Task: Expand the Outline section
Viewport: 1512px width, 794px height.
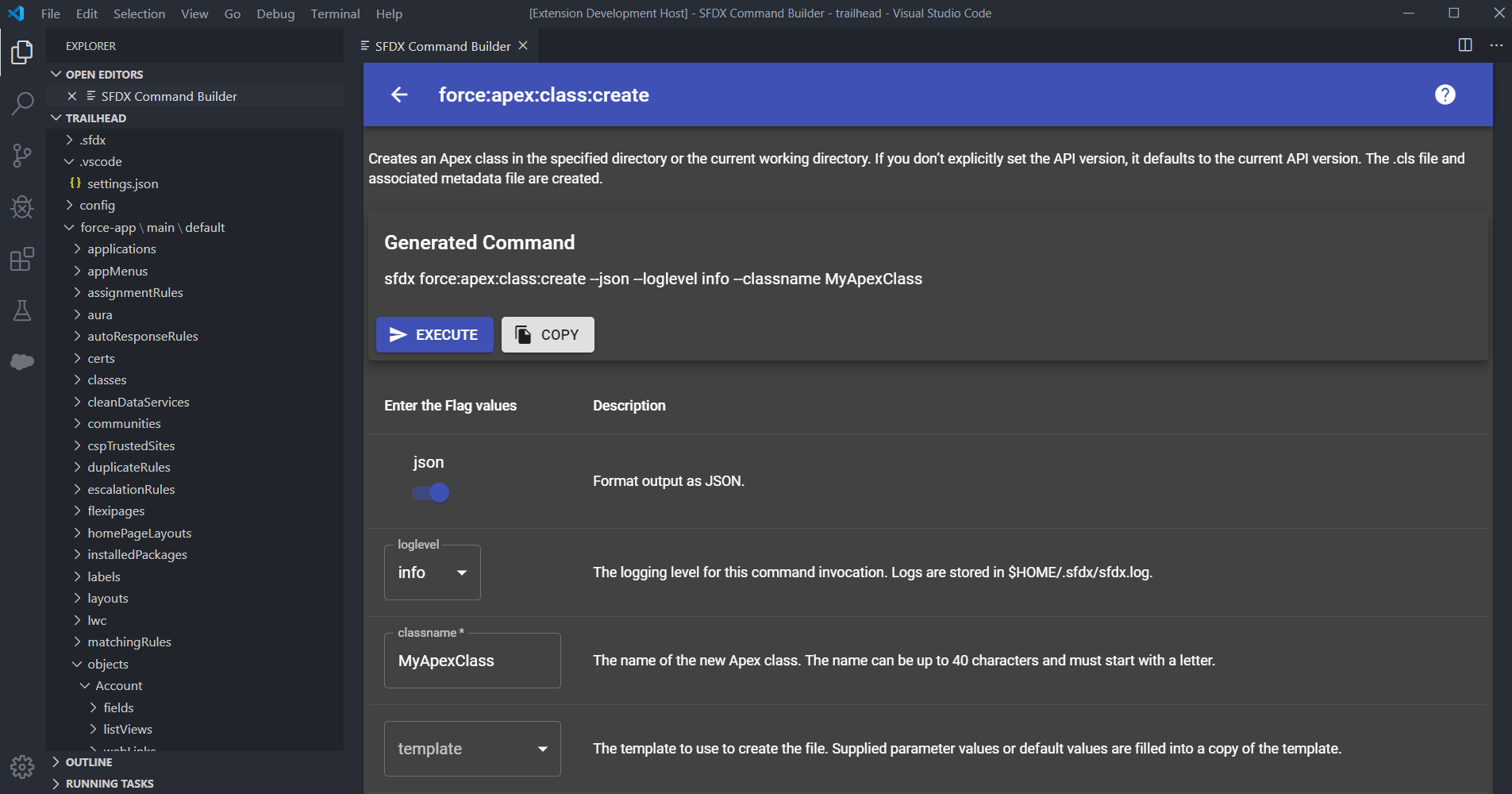Action: 194,761
